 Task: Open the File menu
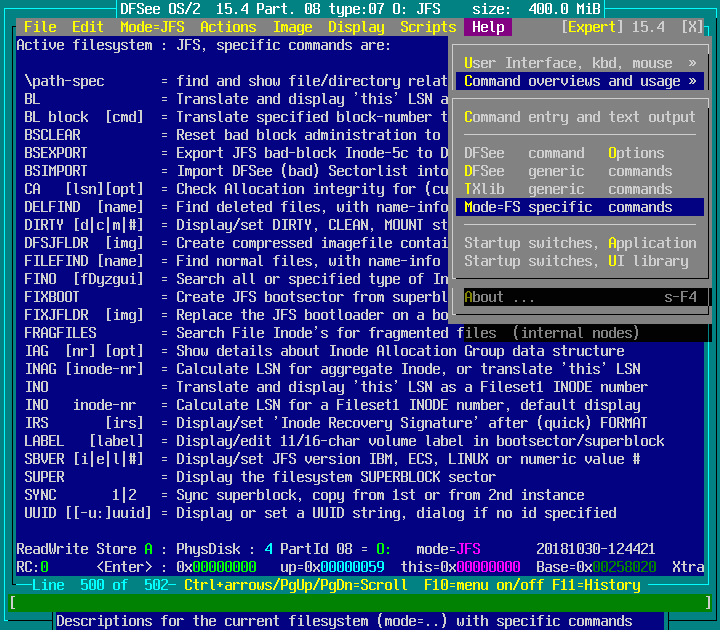[40, 27]
